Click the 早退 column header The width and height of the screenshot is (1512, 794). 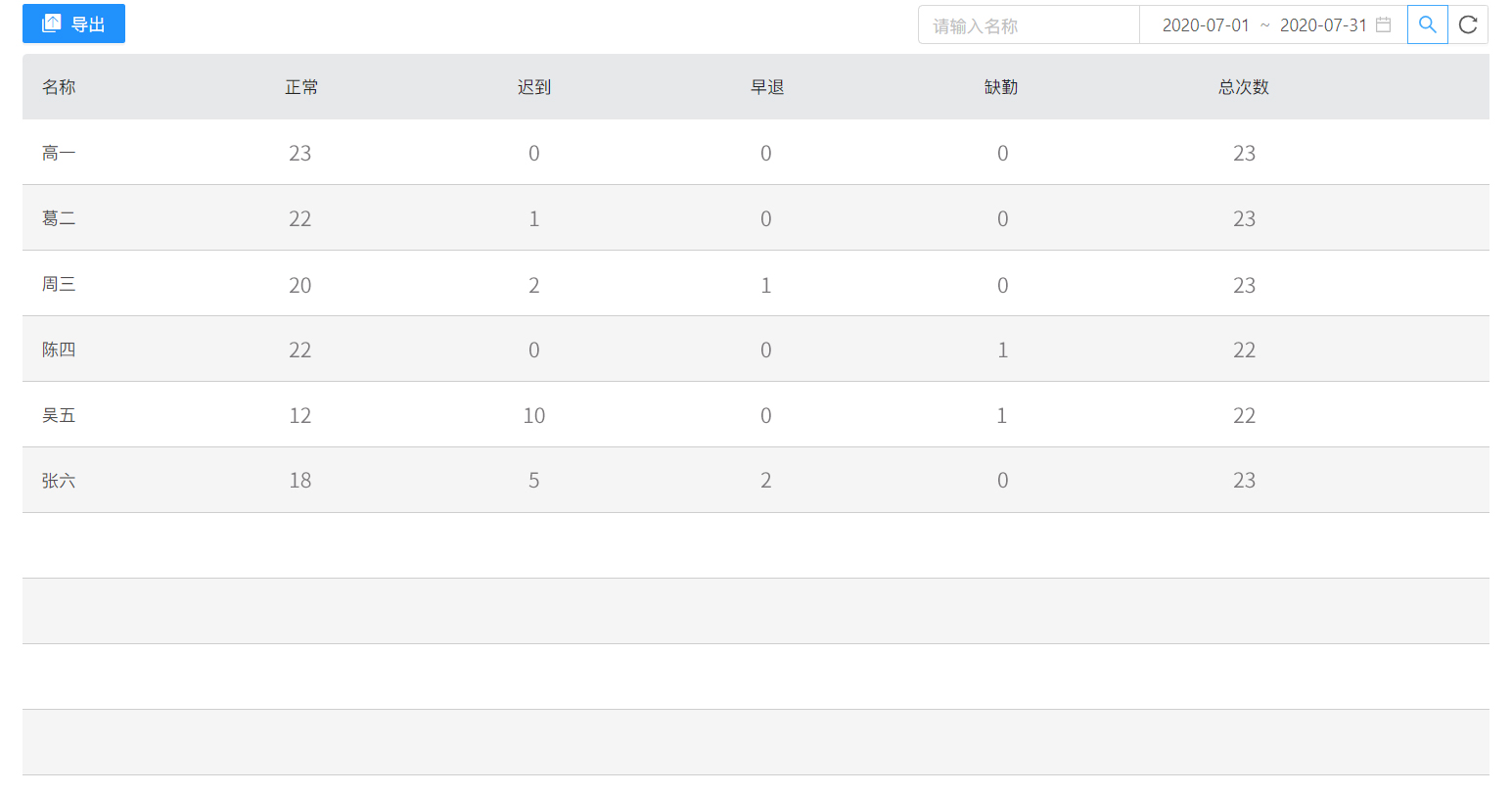click(x=767, y=87)
